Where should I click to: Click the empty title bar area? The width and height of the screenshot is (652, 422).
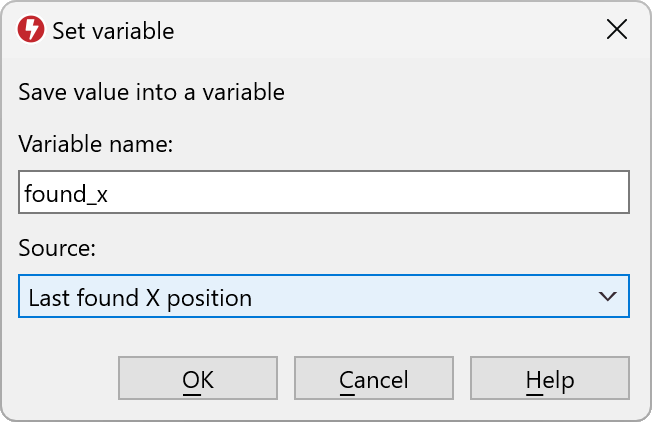click(380, 31)
